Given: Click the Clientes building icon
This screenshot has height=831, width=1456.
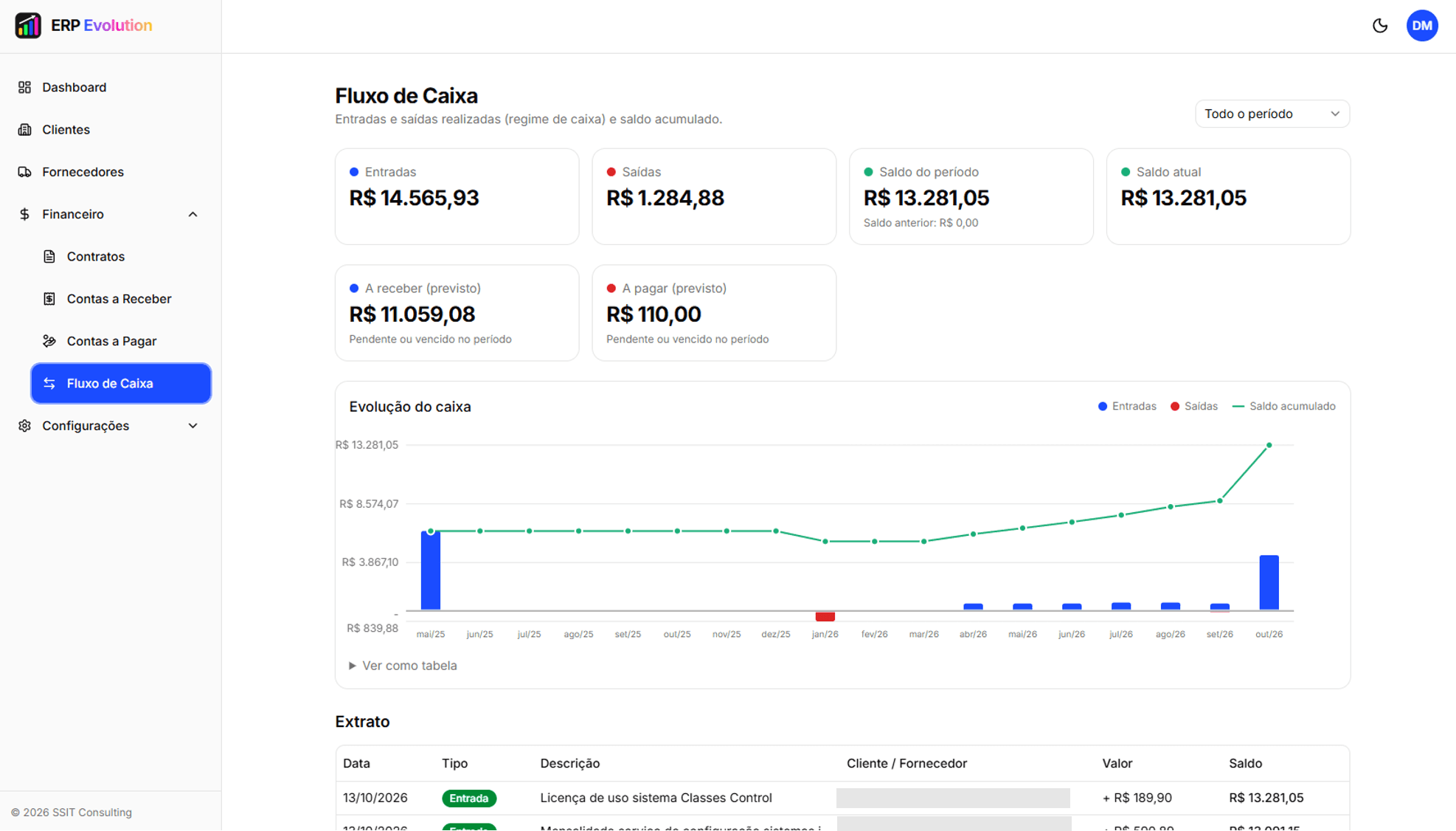Looking at the screenshot, I should click(x=24, y=130).
